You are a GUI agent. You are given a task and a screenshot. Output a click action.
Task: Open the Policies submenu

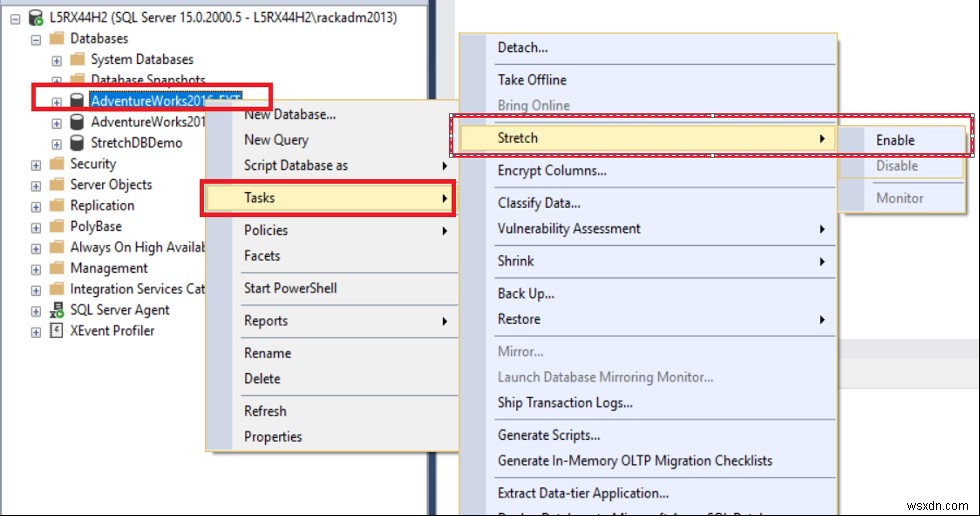pyautogui.click(x=332, y=230)
